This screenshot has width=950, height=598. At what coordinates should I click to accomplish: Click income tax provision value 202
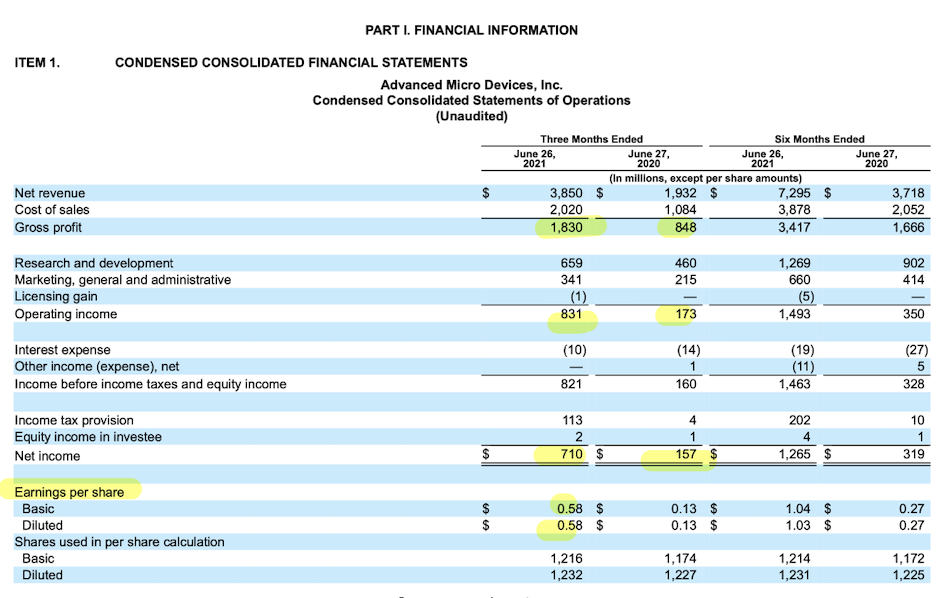[800, 420]
